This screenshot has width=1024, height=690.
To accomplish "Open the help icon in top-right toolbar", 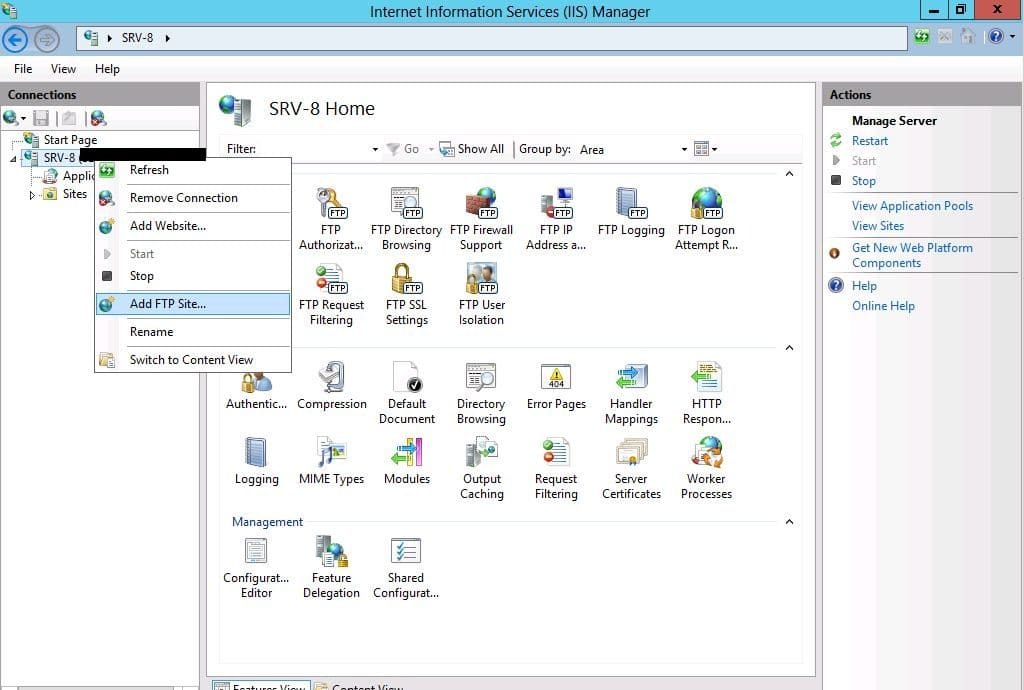I will coord(996,37).
